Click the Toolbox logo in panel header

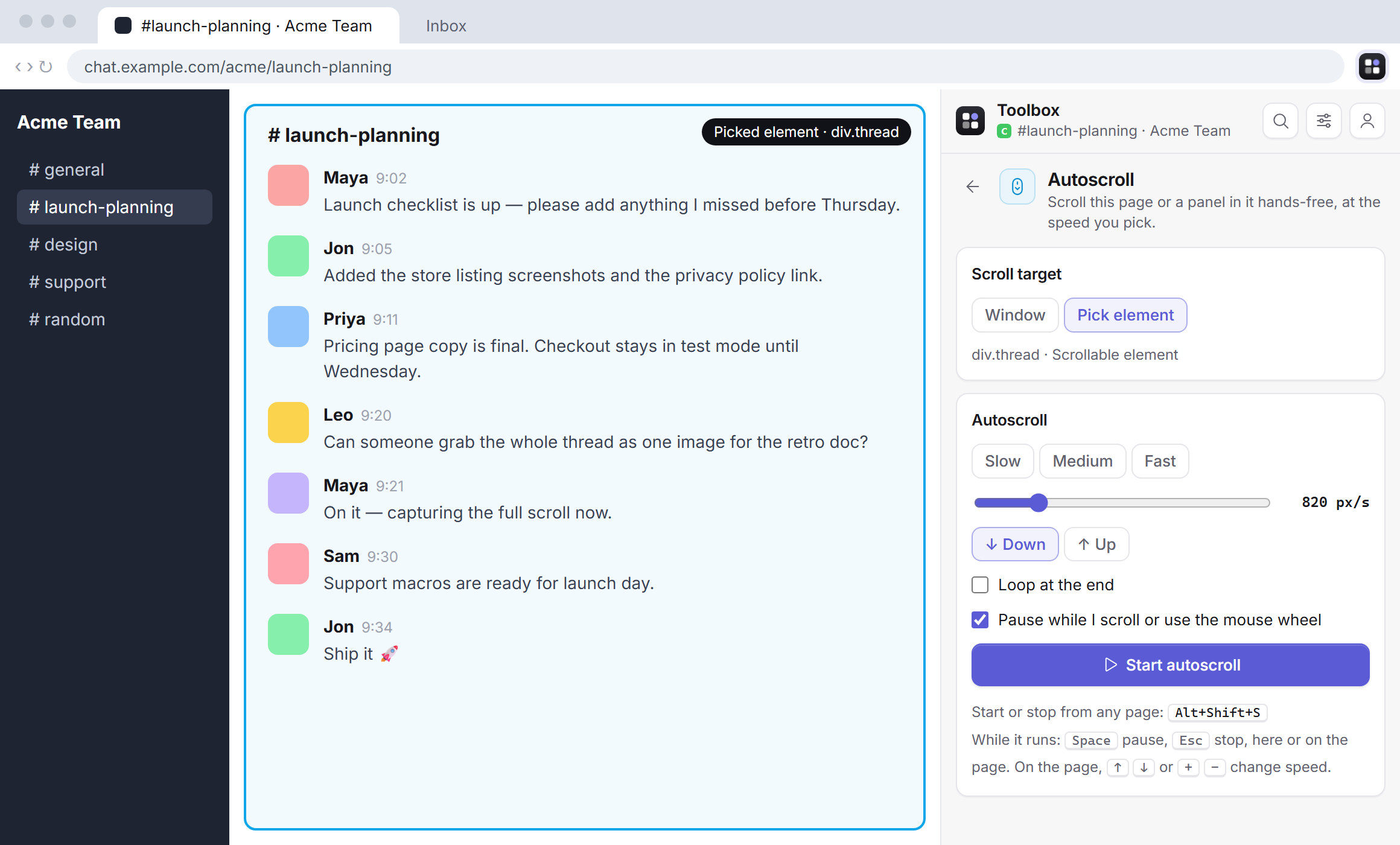[x=970, y=121]
